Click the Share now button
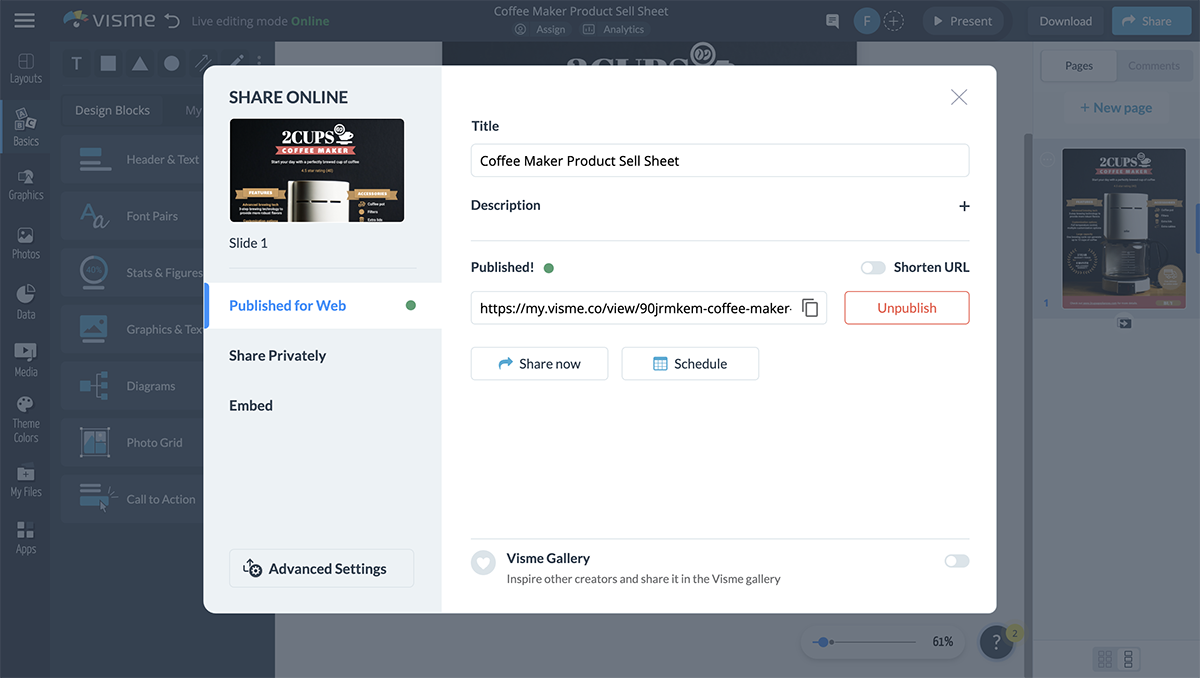The height and width of the screenshot is (678, 1200). click(x=539, y=363)
